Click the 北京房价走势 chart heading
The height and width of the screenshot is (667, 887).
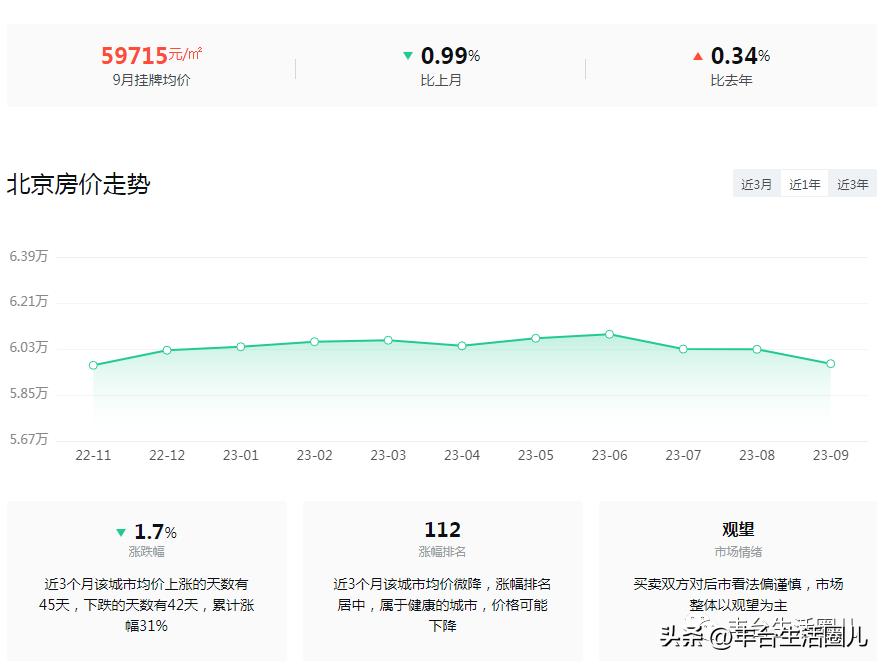point(78,185)
